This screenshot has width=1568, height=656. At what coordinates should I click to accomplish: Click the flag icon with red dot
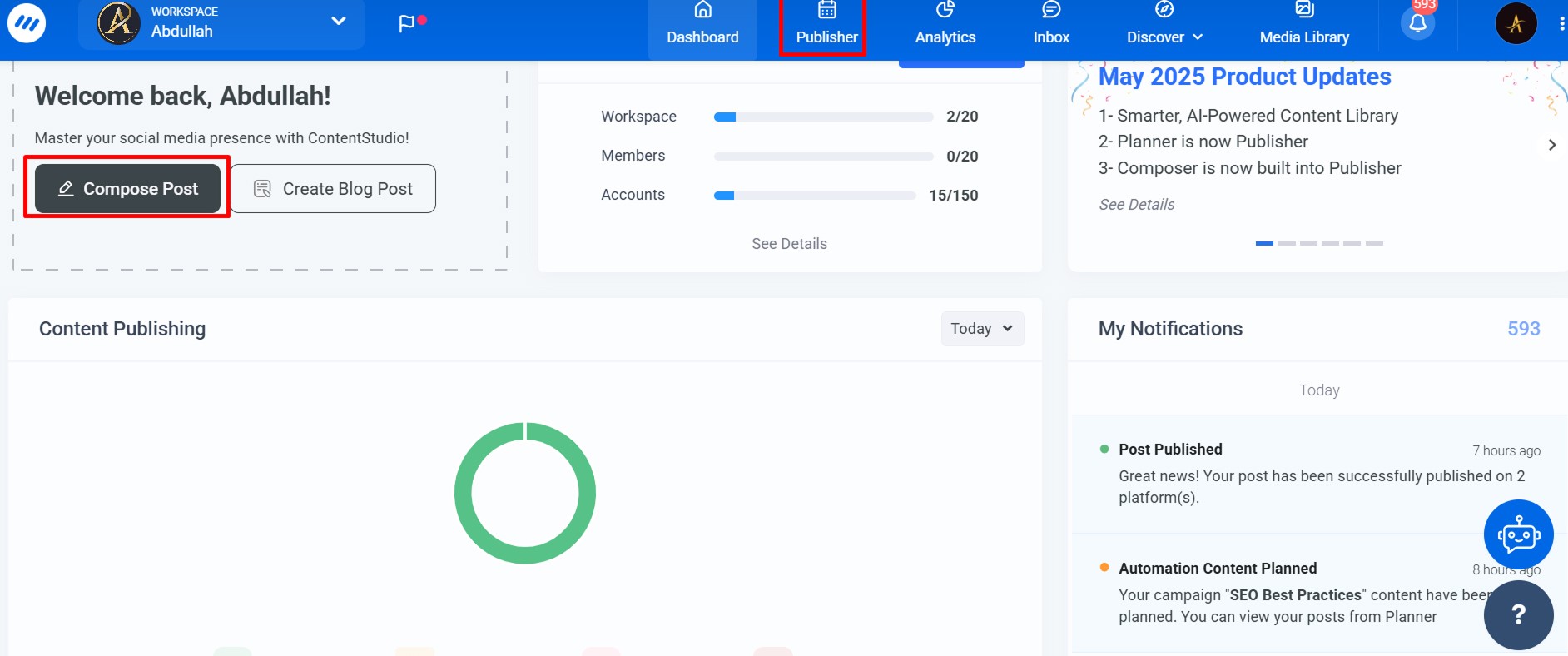(411, 22)
